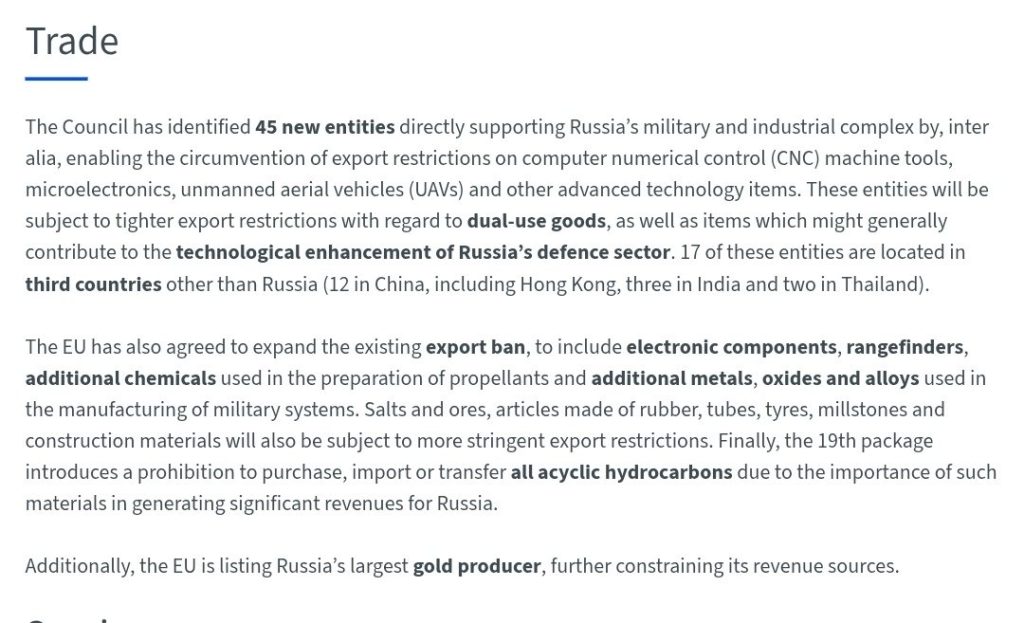Click the bold text '45 new entities'

pos(325,127)
